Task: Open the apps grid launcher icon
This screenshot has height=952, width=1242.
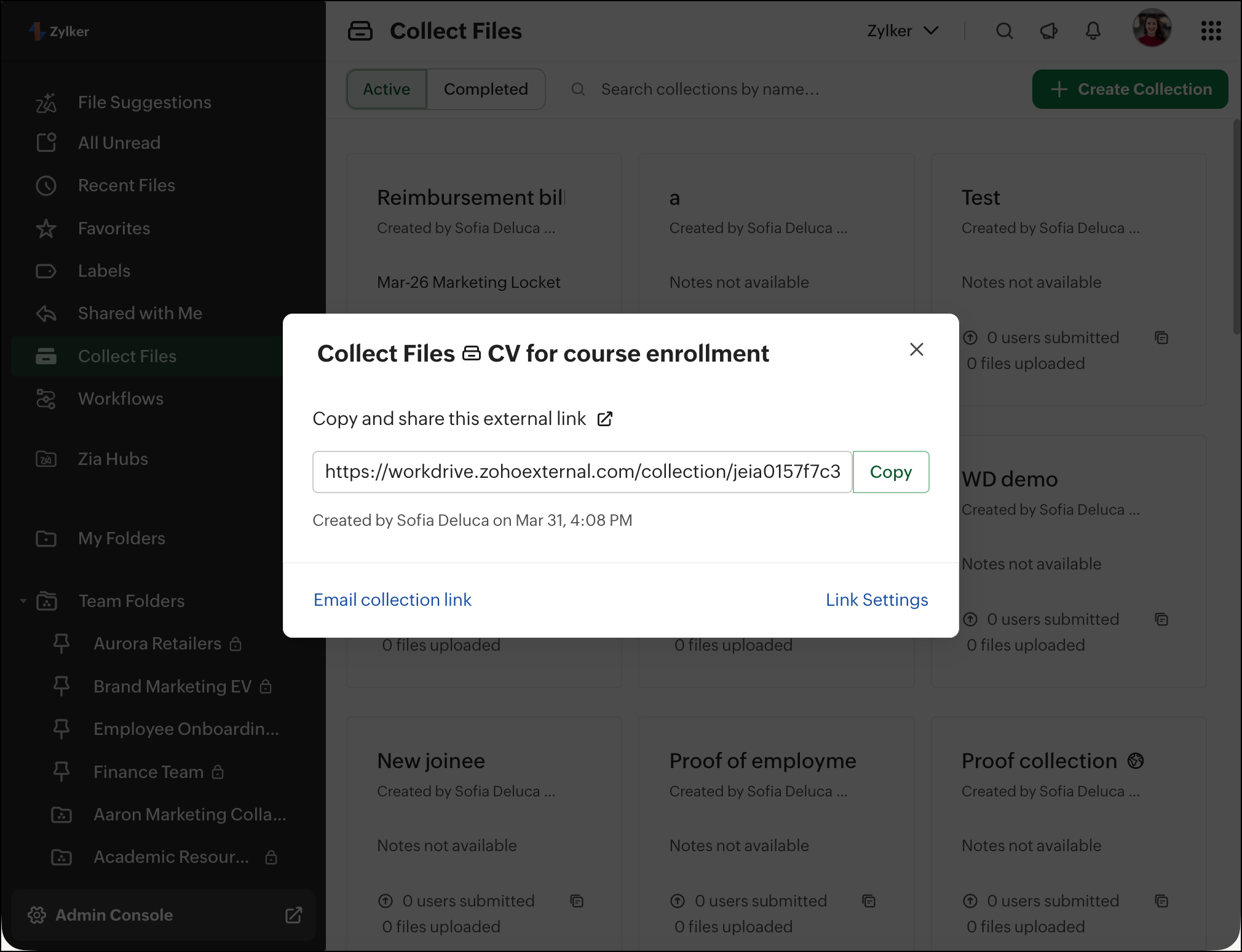Action: 1211,31
